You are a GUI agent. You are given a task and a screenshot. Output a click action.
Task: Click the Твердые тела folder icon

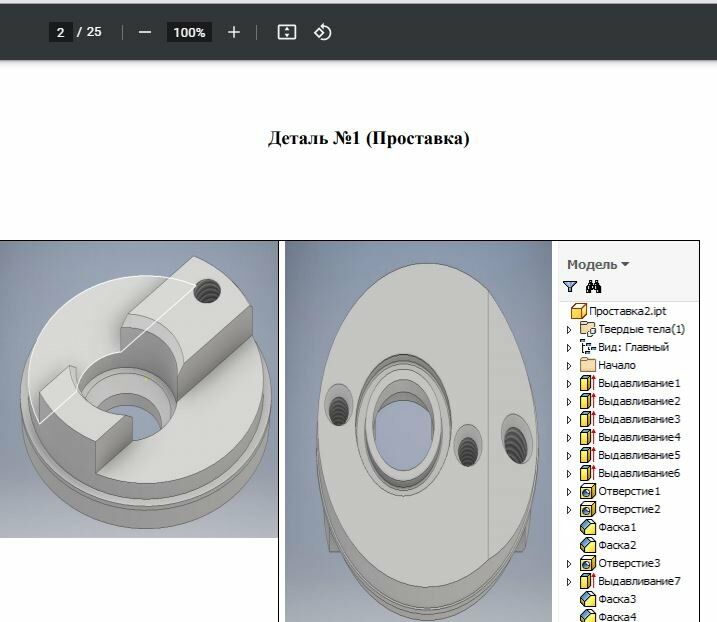click(588, 329)
